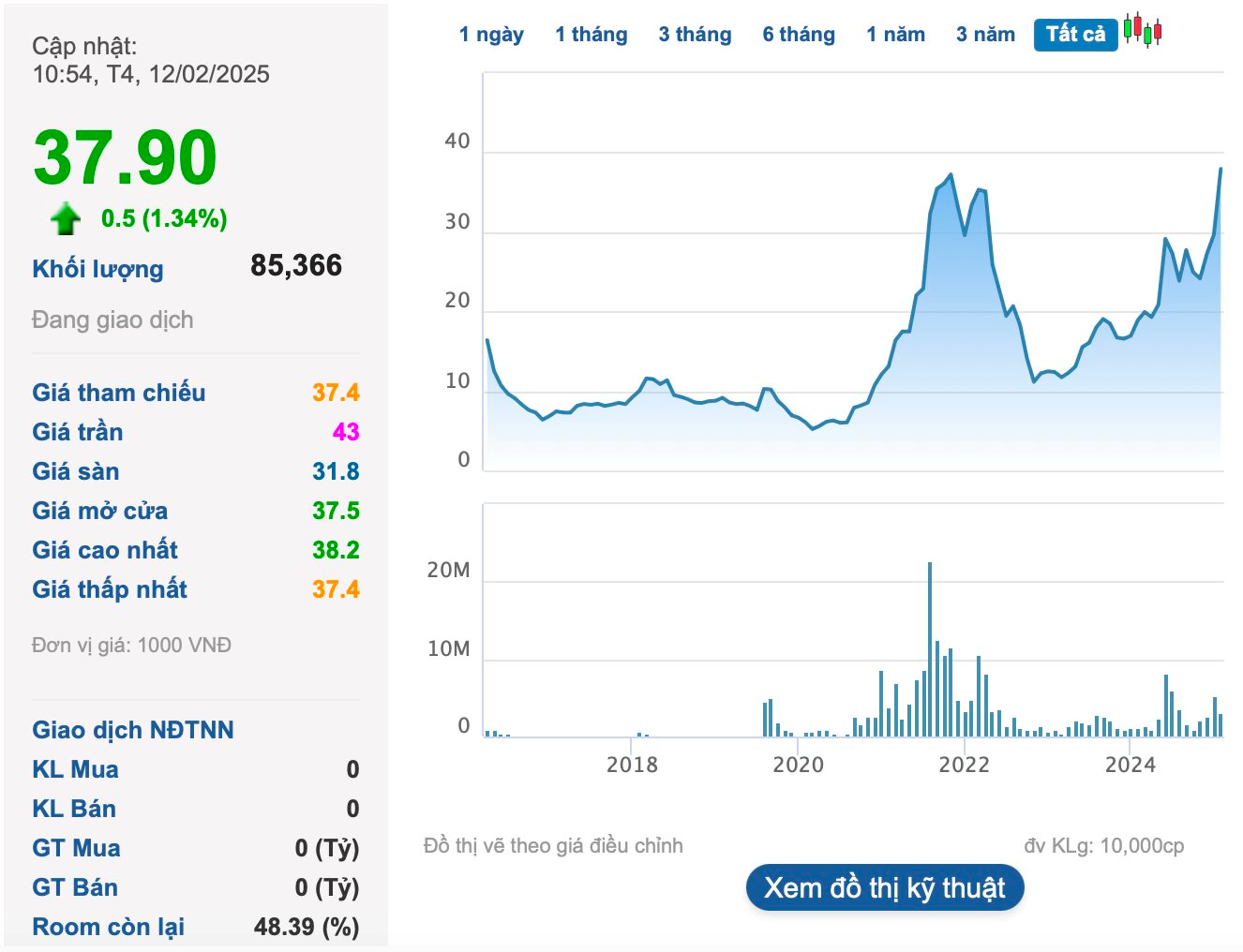Switch chart to candlestick view icon
Screen dimensions: 1243x952
(1143, 31)
